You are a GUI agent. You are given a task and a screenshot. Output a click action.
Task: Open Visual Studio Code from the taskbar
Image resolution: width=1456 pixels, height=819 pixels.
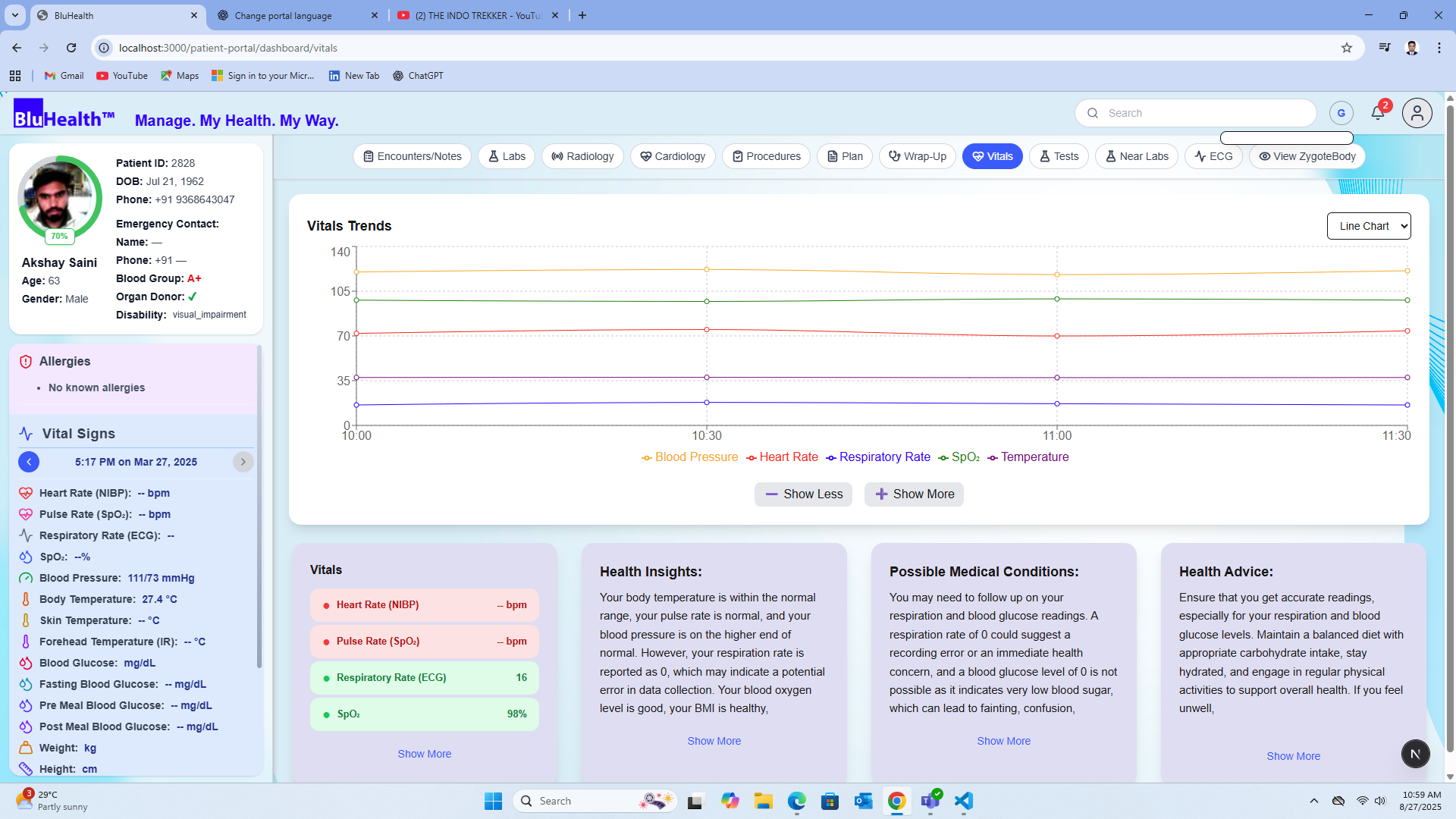pos(963,801)
